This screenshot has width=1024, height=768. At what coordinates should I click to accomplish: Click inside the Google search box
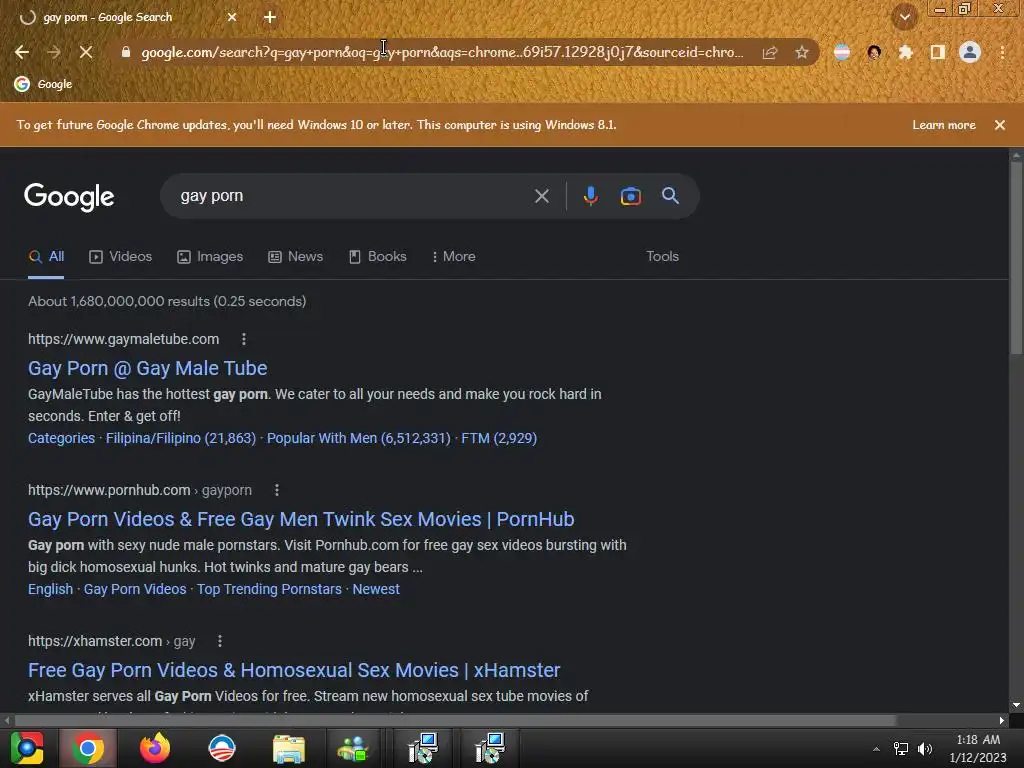click(353, 196)
